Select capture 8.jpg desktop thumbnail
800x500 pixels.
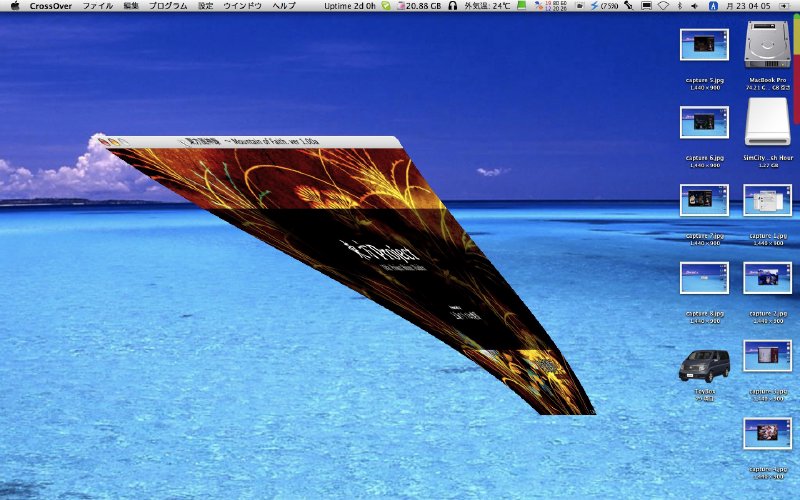[704, 278]
